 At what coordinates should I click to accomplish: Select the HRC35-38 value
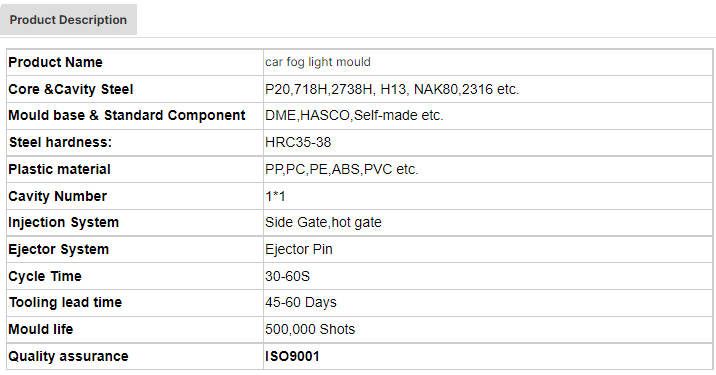pos(298,142)
